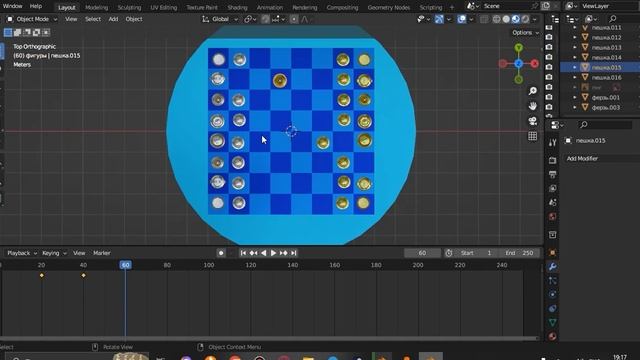Viewport: 640px width, 360px height.
Task: Click the new scene icon beside Scene field
Action: (546, 6)
